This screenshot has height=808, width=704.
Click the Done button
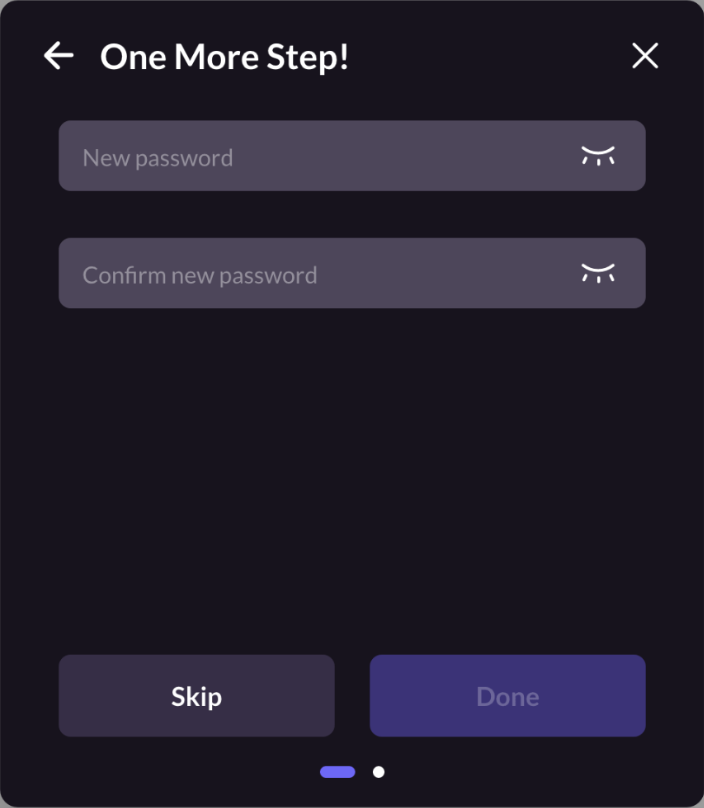pos(507,696)
